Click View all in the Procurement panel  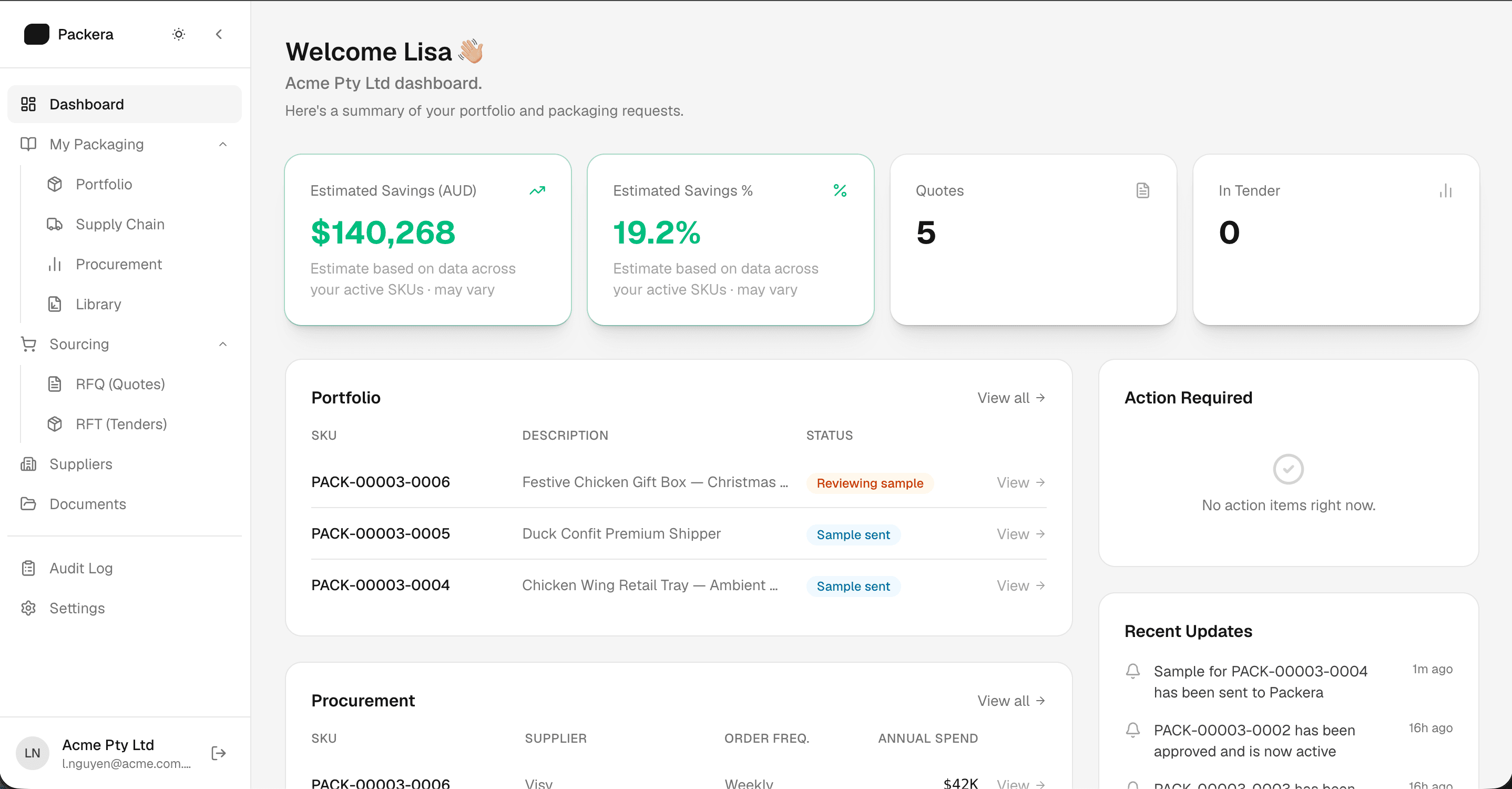[1012, 700]
